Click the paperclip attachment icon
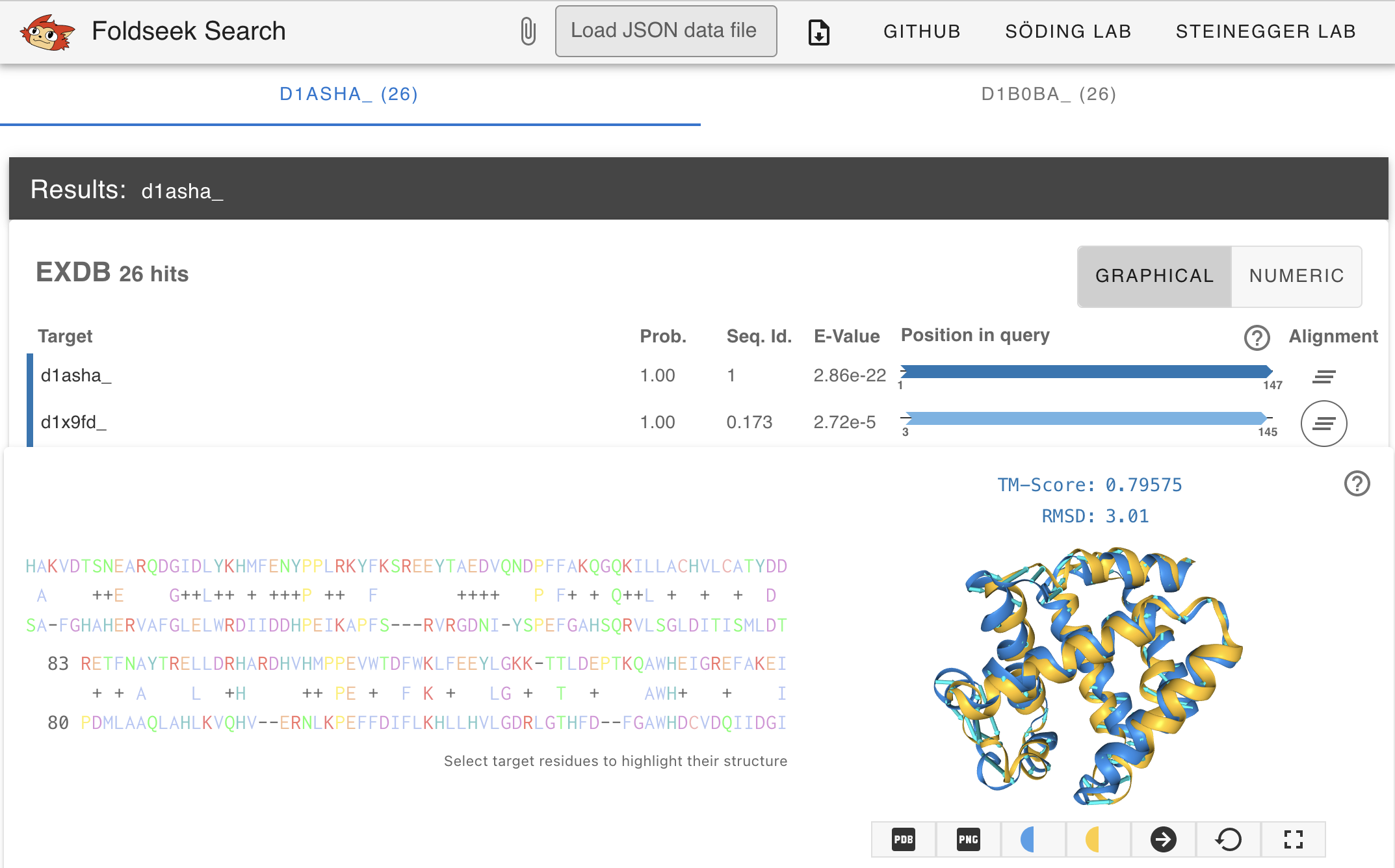Viewport: 1395px width, 868px height. (x=528, y=31)
